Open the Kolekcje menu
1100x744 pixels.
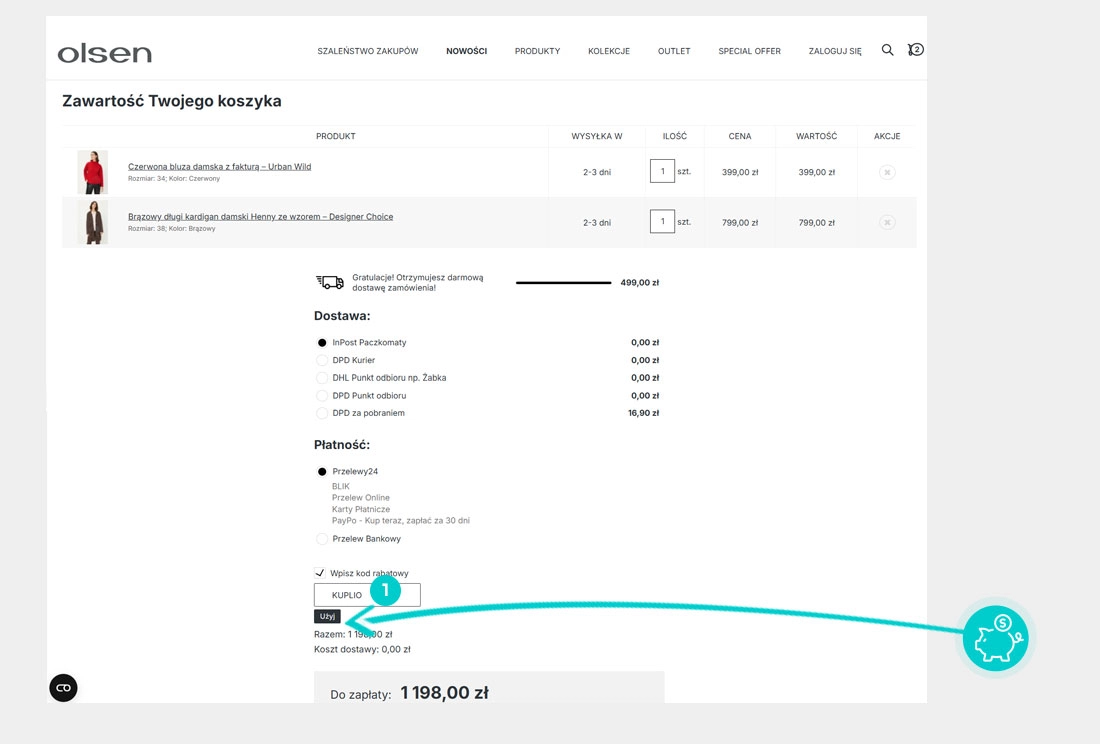coord(609,51)
